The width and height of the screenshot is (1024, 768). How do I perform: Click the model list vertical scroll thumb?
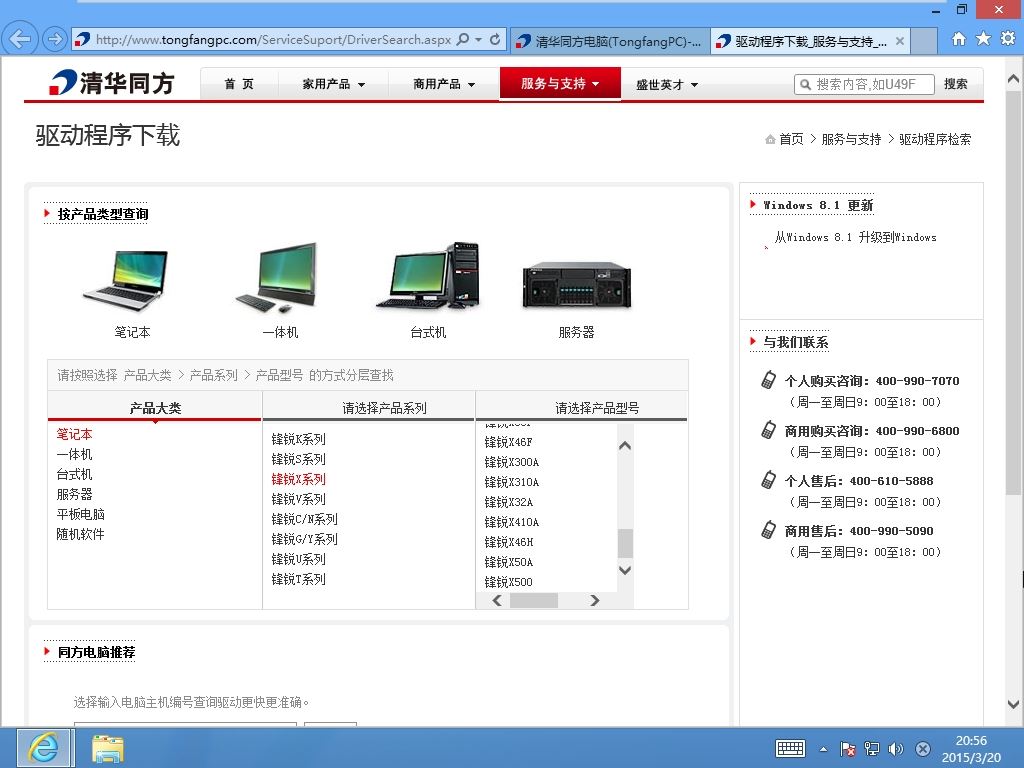click(x=625, y=543)
